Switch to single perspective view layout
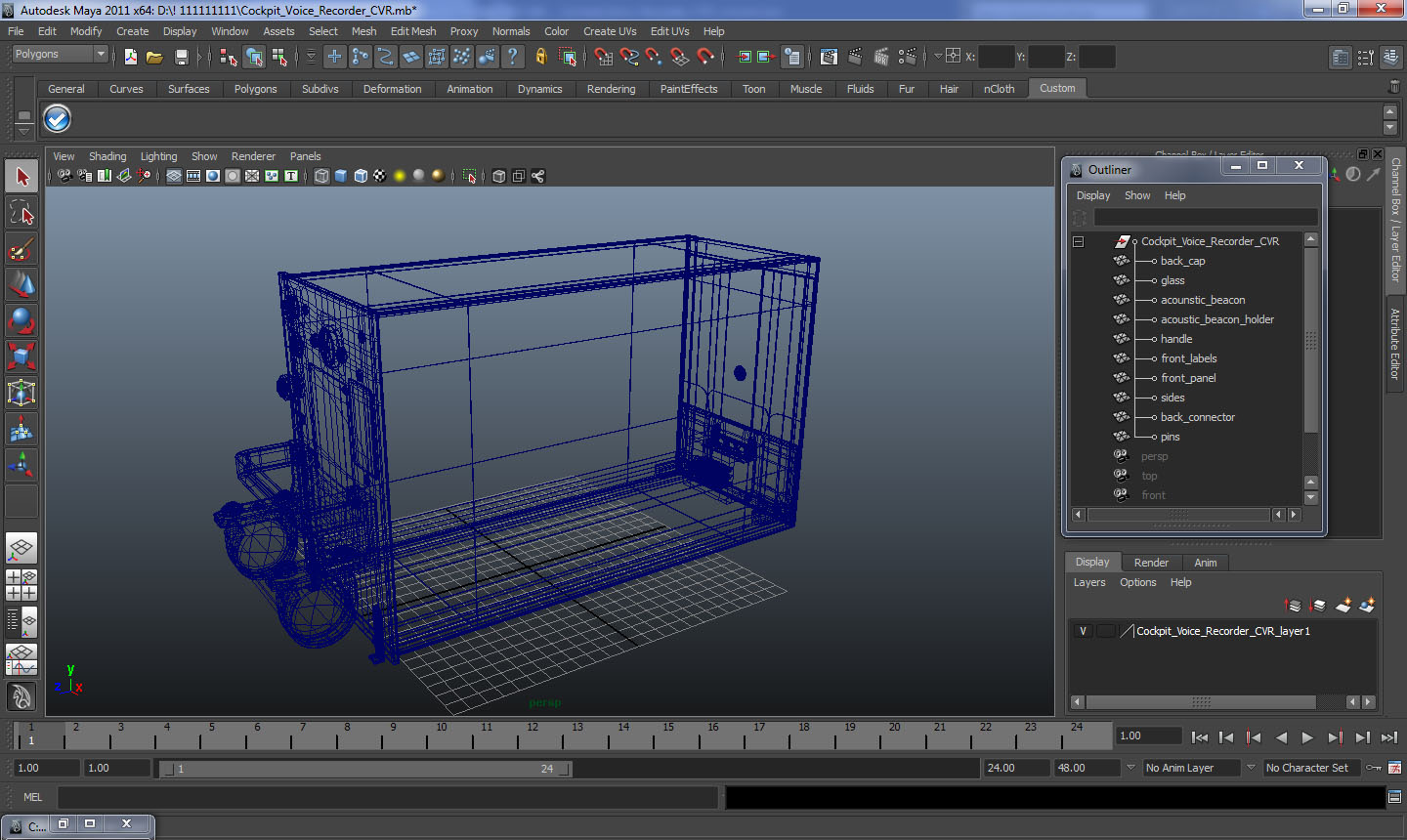The image size is (1407, 840). [x=21, y=548]
